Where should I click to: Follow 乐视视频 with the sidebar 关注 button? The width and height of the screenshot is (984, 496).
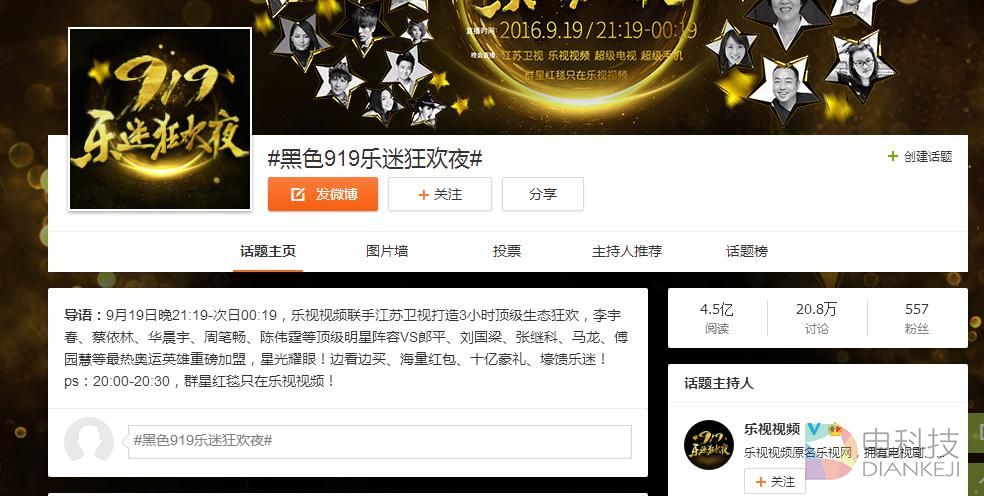point(775,482)
